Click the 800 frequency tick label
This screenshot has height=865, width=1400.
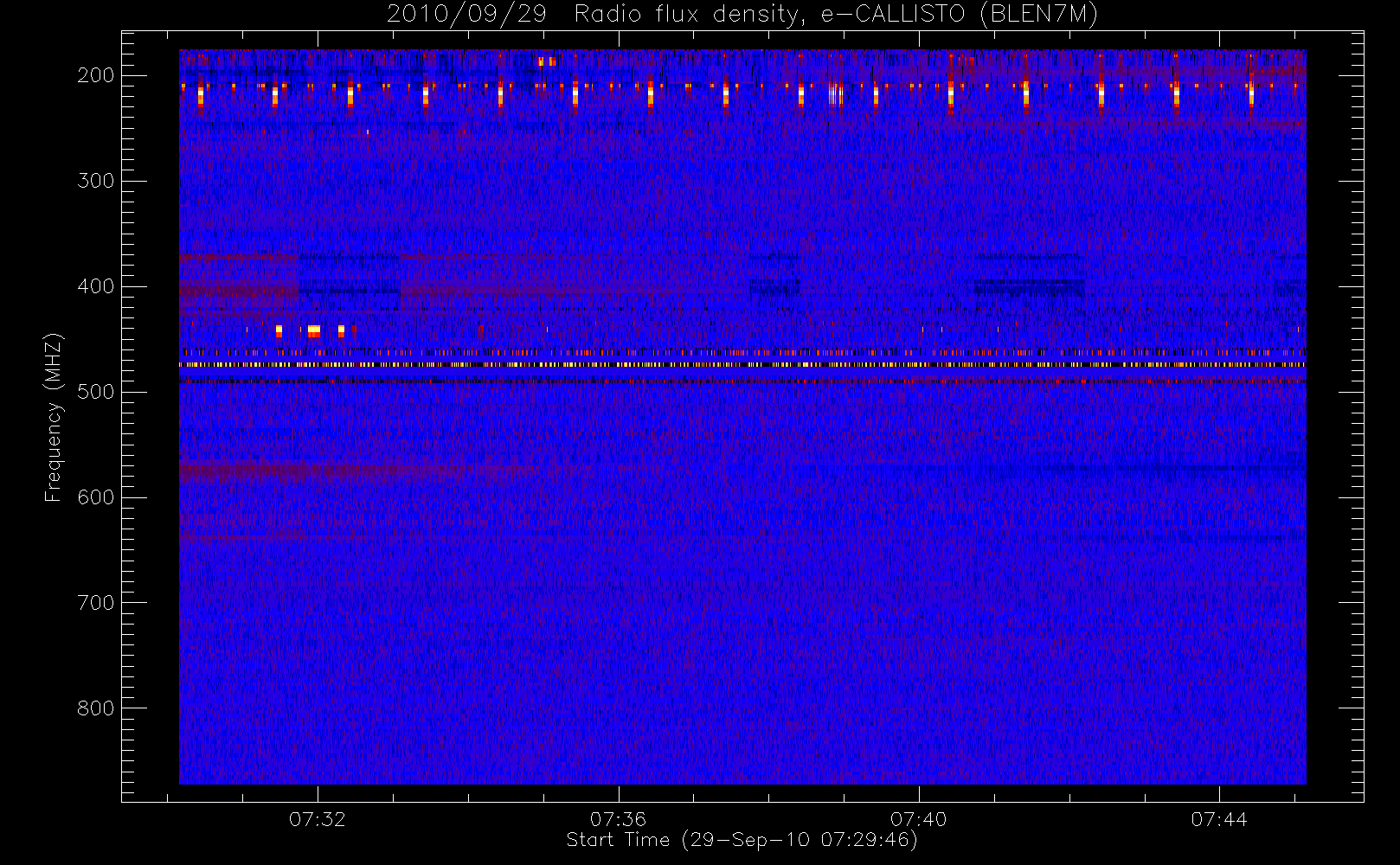pos(95,708)
